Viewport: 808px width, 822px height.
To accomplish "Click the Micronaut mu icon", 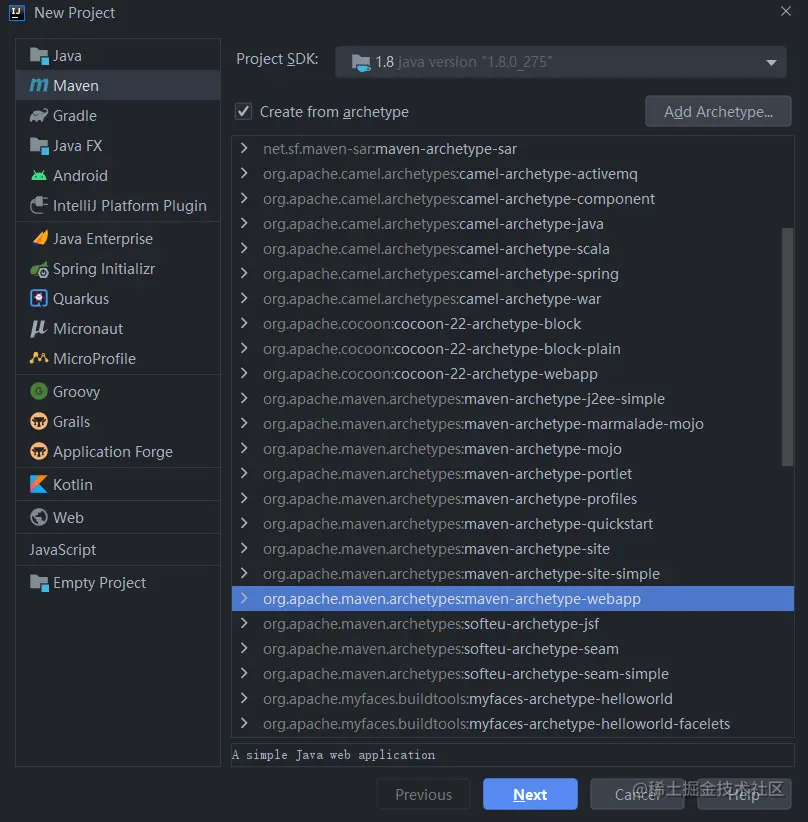I will tap(39, 329).
